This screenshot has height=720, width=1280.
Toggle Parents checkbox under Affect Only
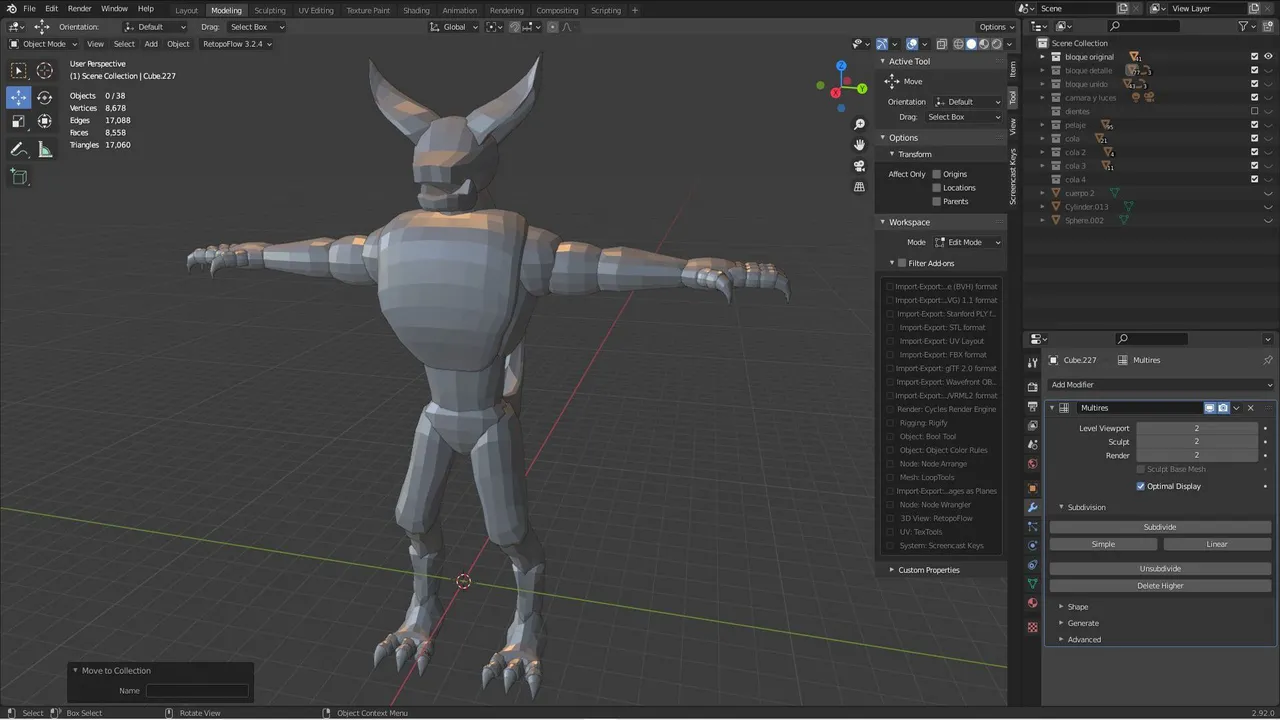tap(937, 201)
